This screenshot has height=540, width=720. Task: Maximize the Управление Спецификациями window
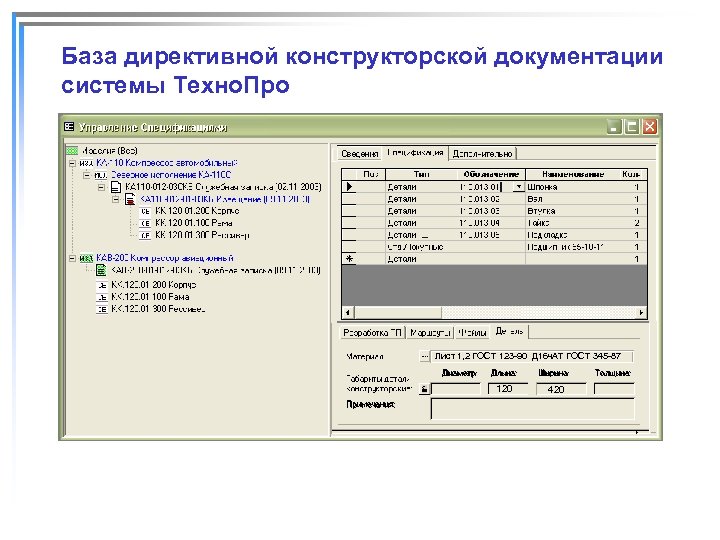click(632, 127)
